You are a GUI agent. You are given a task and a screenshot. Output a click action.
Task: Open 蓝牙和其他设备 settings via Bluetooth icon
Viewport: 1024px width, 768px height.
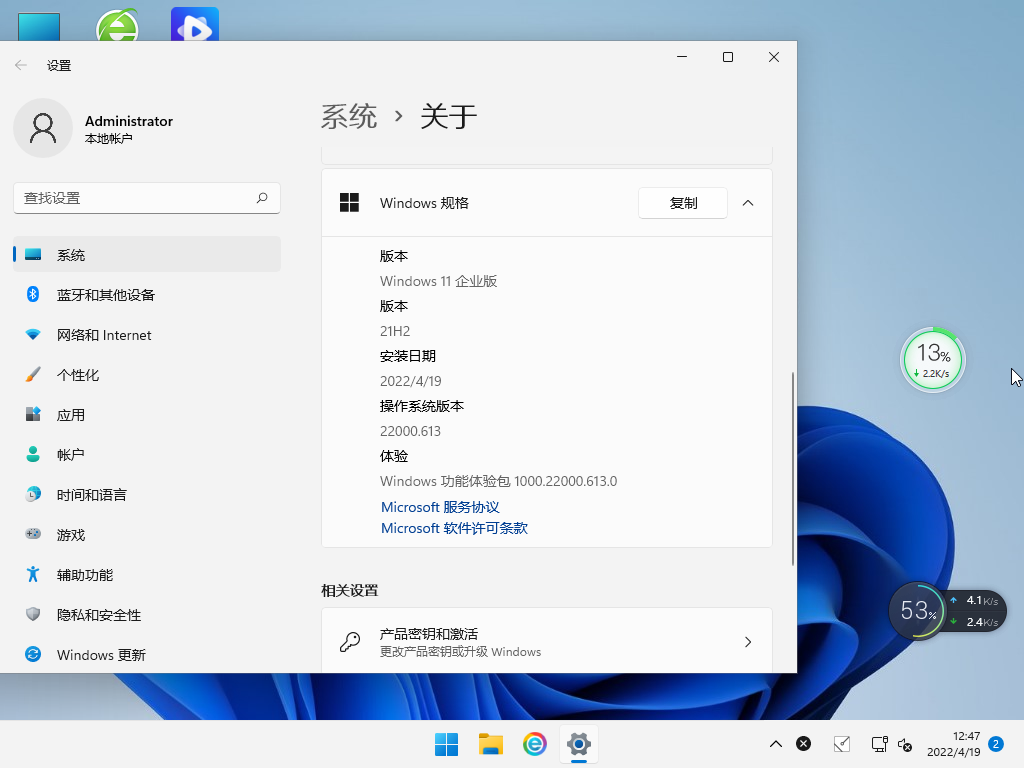31,294
